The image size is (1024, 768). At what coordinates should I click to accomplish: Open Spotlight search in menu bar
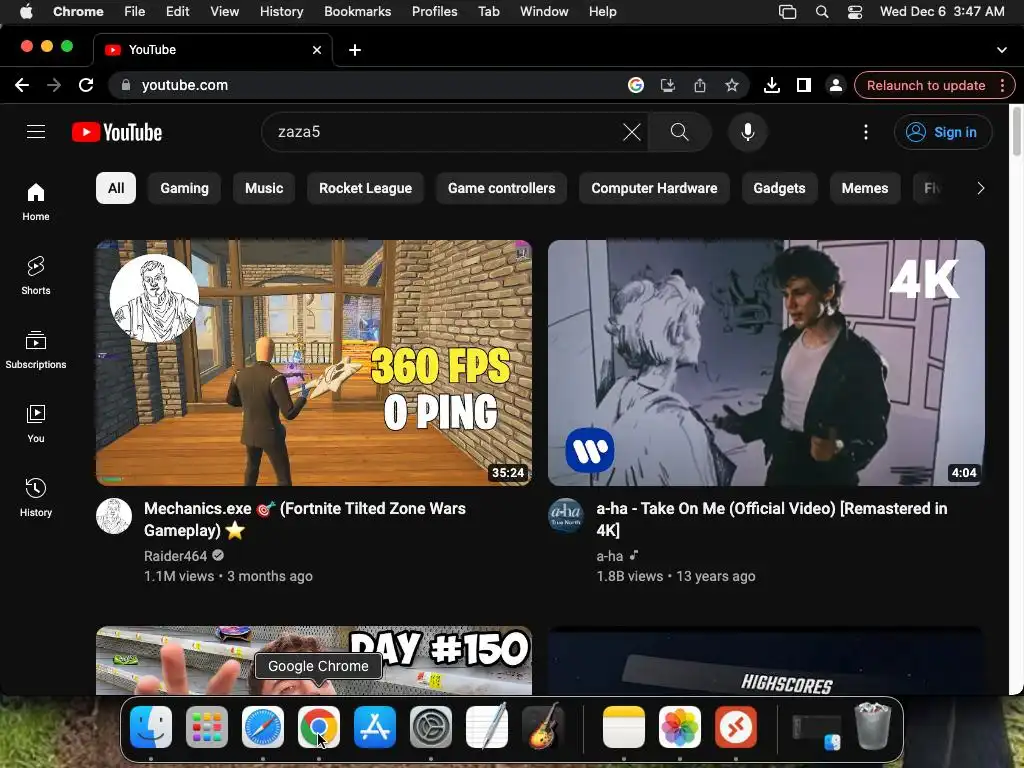coord(822,11)
